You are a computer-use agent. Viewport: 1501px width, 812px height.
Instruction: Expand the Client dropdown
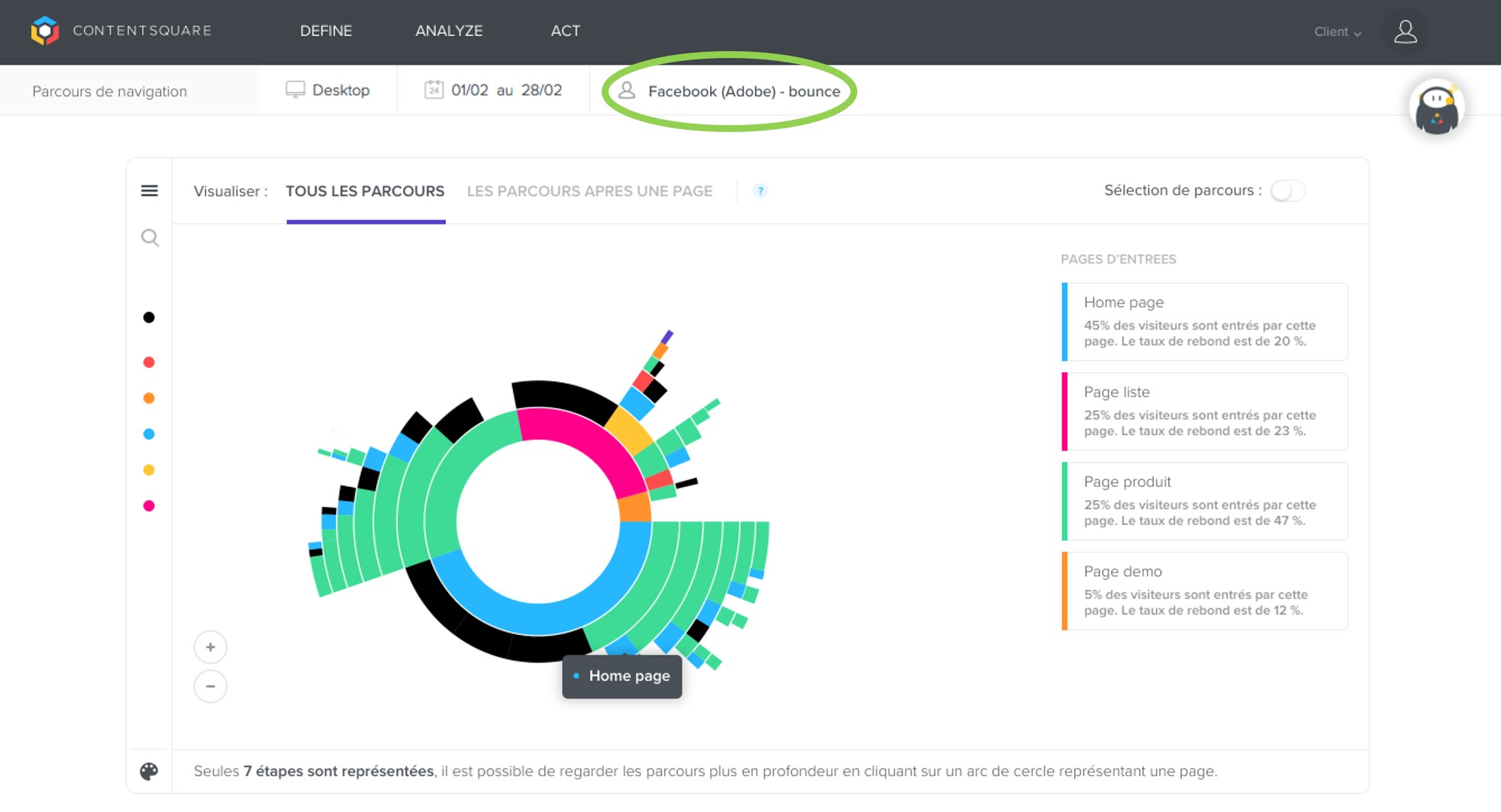pos(1337,32)
